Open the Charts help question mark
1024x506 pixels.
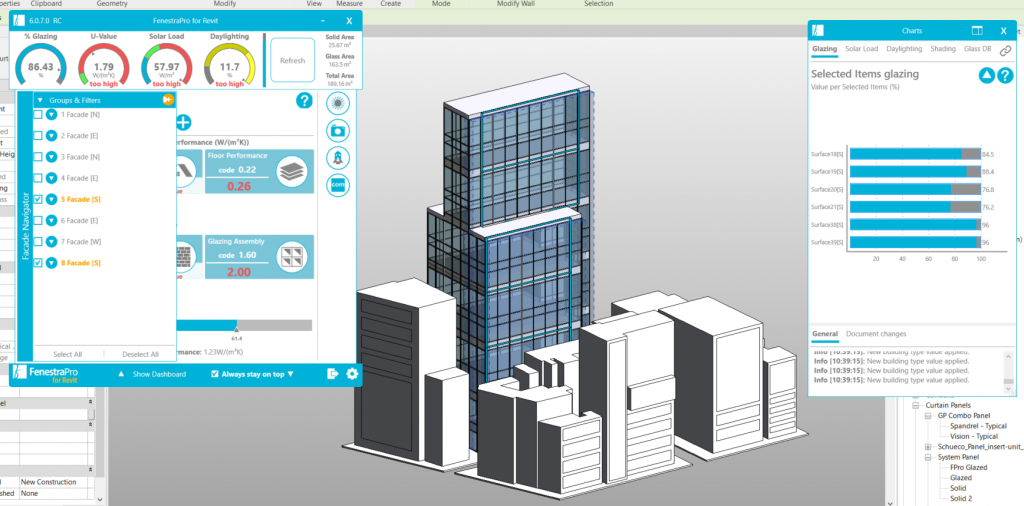click(1005, 75)
